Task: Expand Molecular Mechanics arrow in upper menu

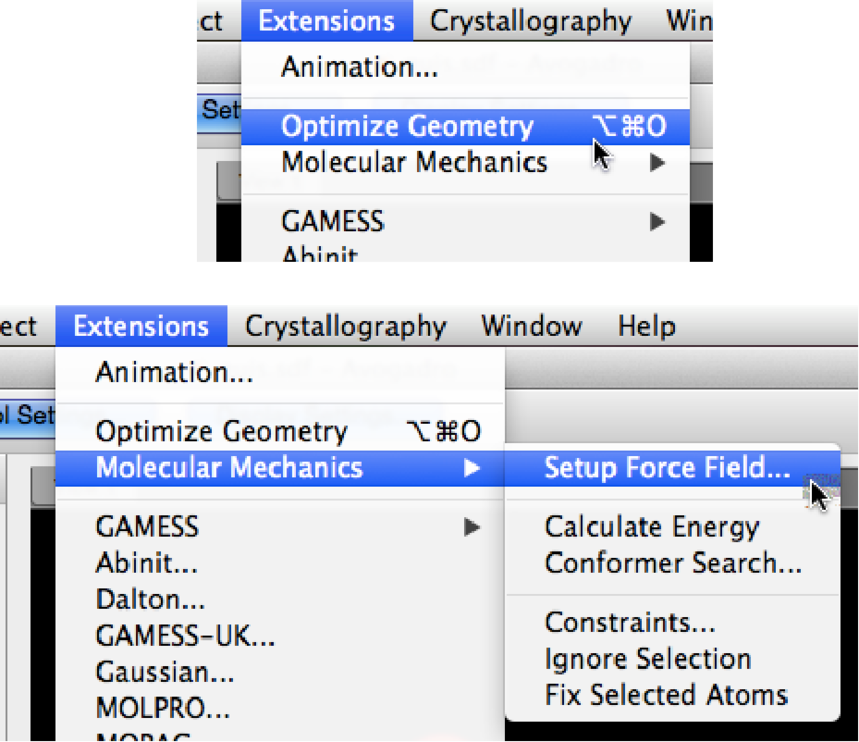Action: [x=657, y=163]
